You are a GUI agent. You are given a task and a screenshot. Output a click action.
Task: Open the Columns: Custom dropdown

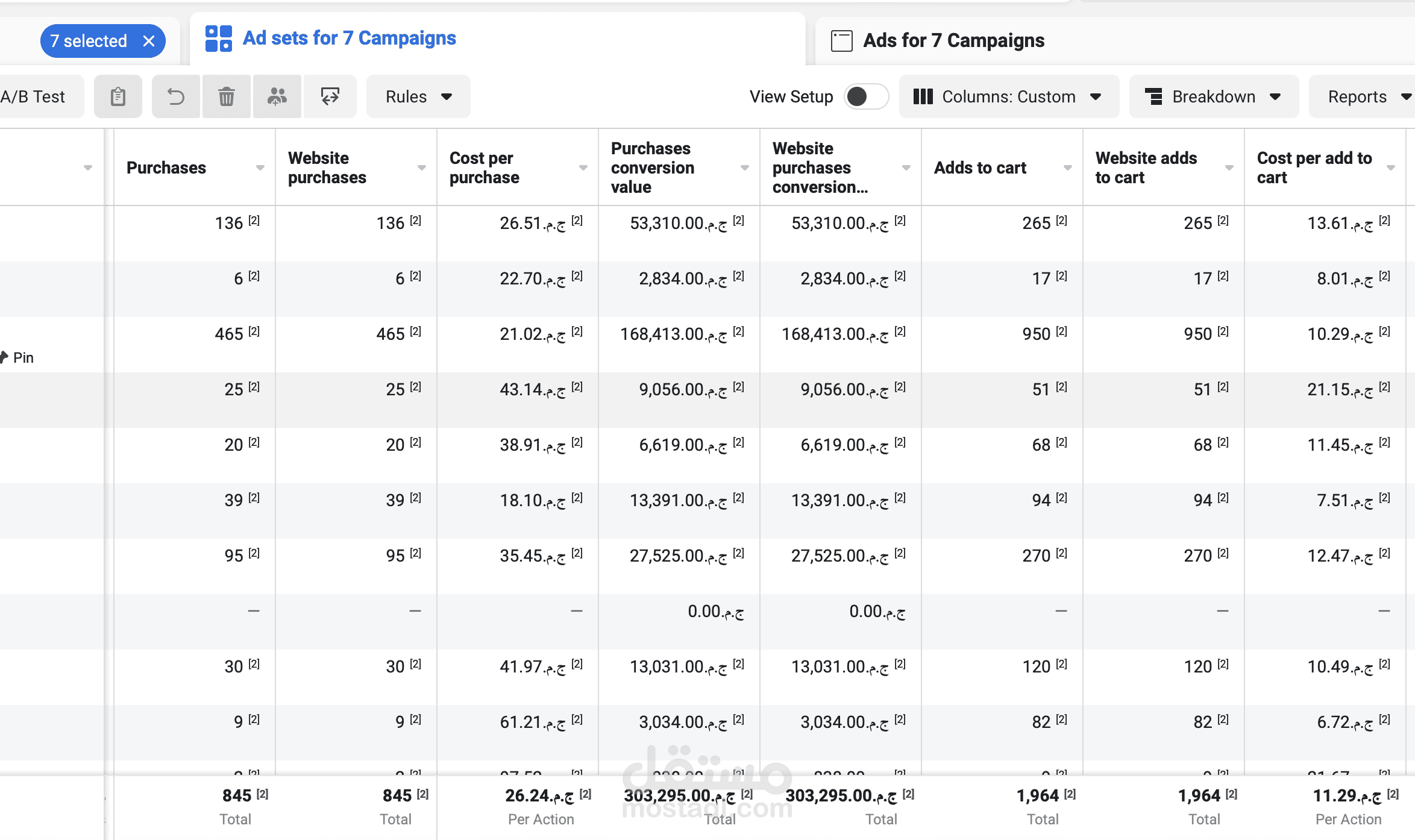1009,96
